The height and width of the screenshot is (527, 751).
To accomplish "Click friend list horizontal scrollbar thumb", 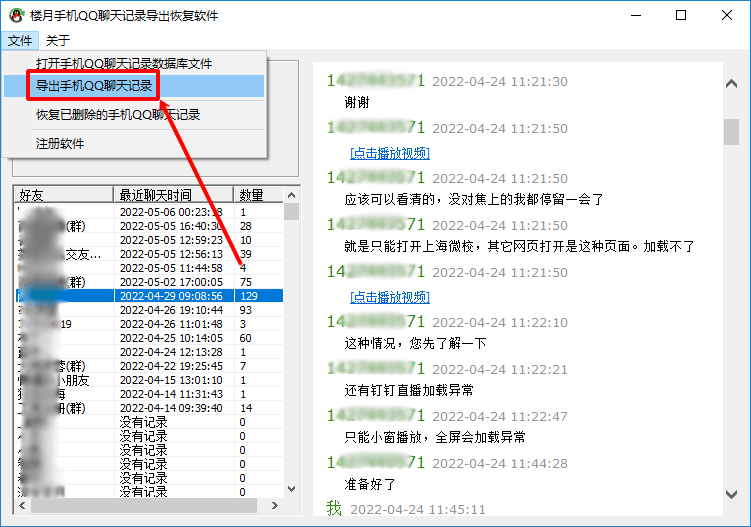I will (x=144, y=505).
